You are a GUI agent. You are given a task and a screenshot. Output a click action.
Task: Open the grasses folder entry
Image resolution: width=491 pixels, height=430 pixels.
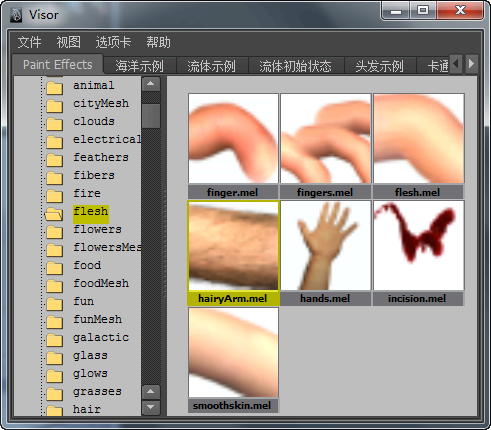(97, 391)
